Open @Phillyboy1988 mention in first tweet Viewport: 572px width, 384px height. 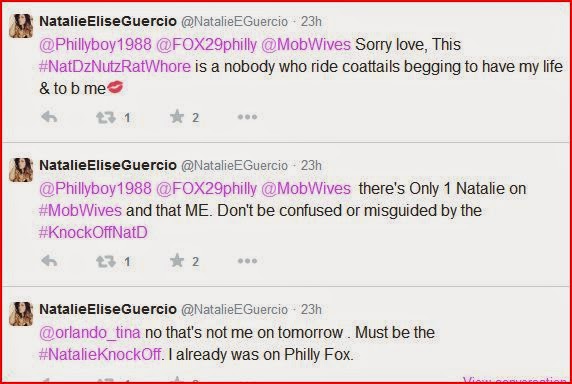pyautogui.click(x=95, y=45)
